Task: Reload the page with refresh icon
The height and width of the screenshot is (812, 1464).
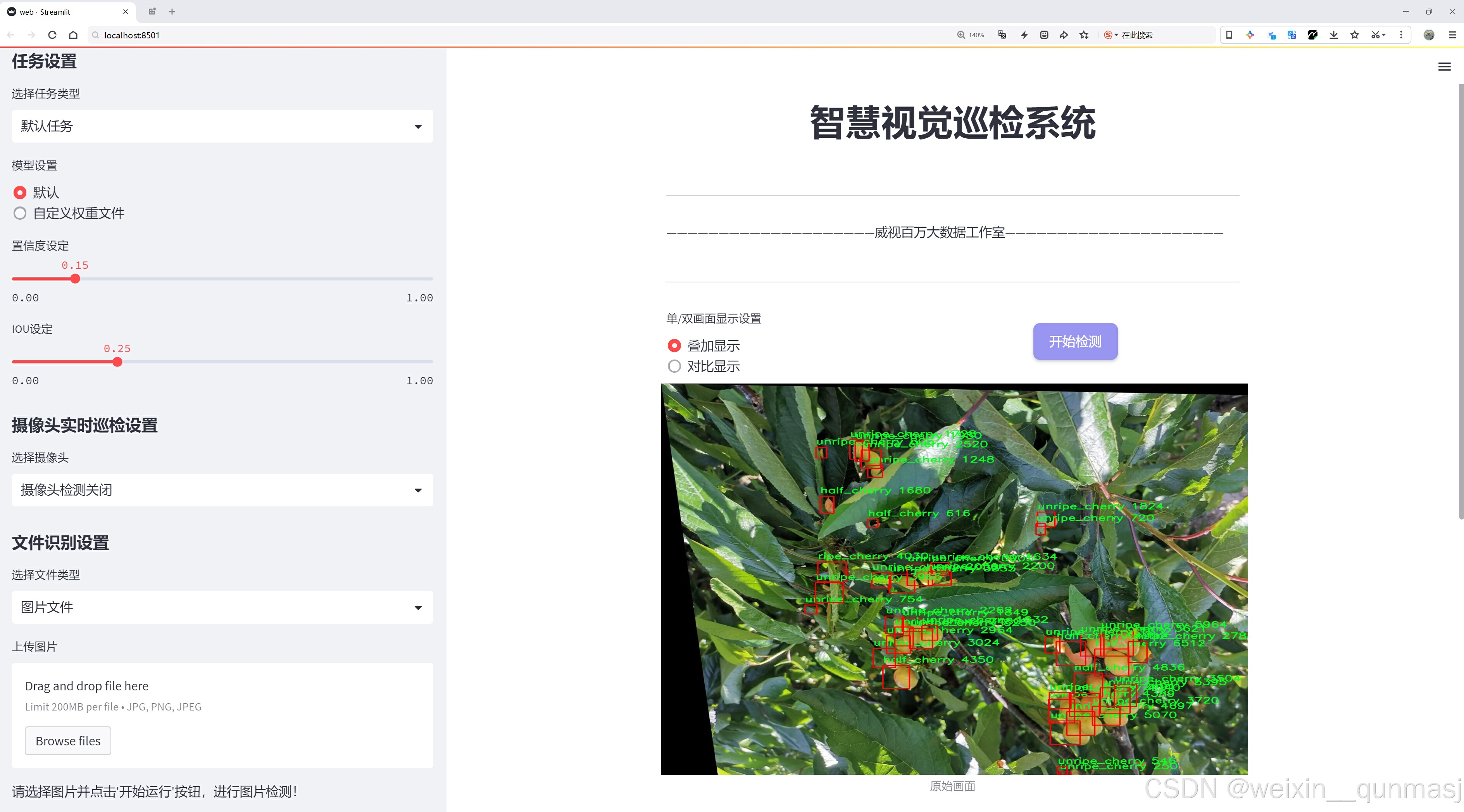Action: pyautogui.click(x=52, y=35)
